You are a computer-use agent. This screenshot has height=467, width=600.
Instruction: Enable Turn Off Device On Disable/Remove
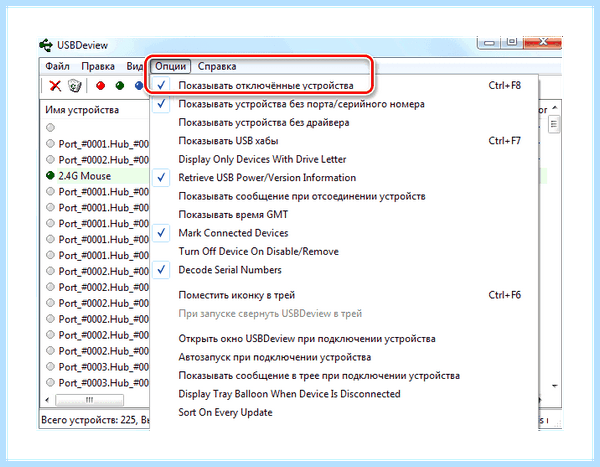[x=344, y=251]
